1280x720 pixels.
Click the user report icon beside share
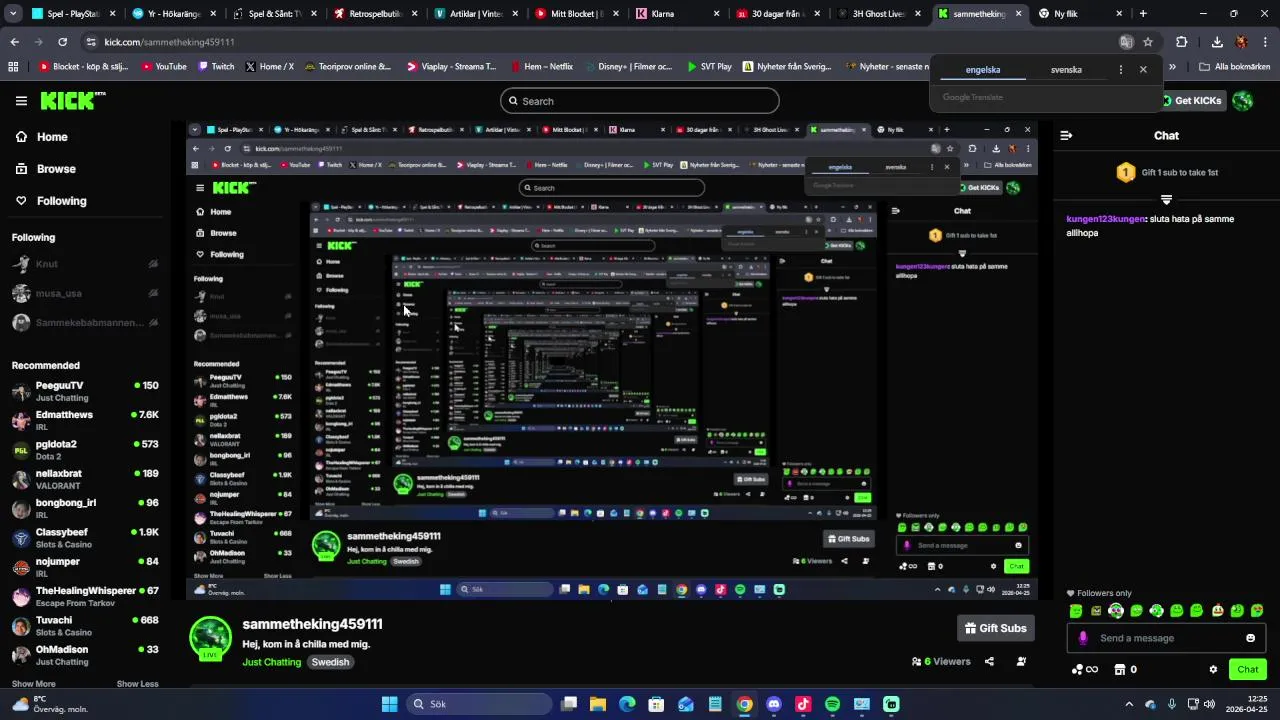(x=1021, y=661)
